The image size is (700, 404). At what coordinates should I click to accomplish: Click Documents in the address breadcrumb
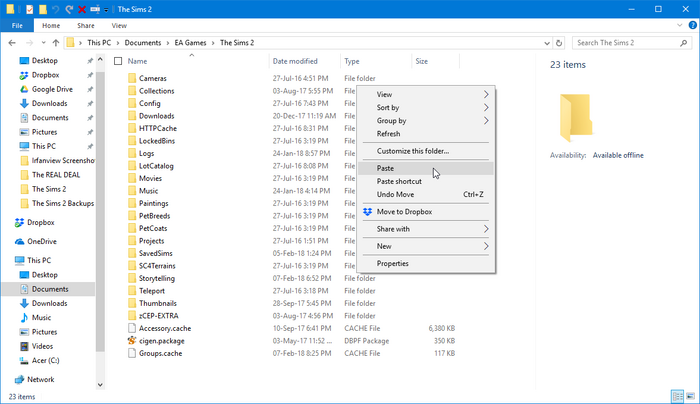(x=142, y=43)
